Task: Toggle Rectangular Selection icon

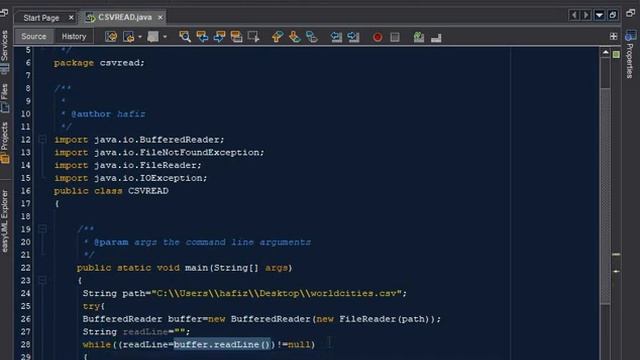Action: [x=253, y=37]
